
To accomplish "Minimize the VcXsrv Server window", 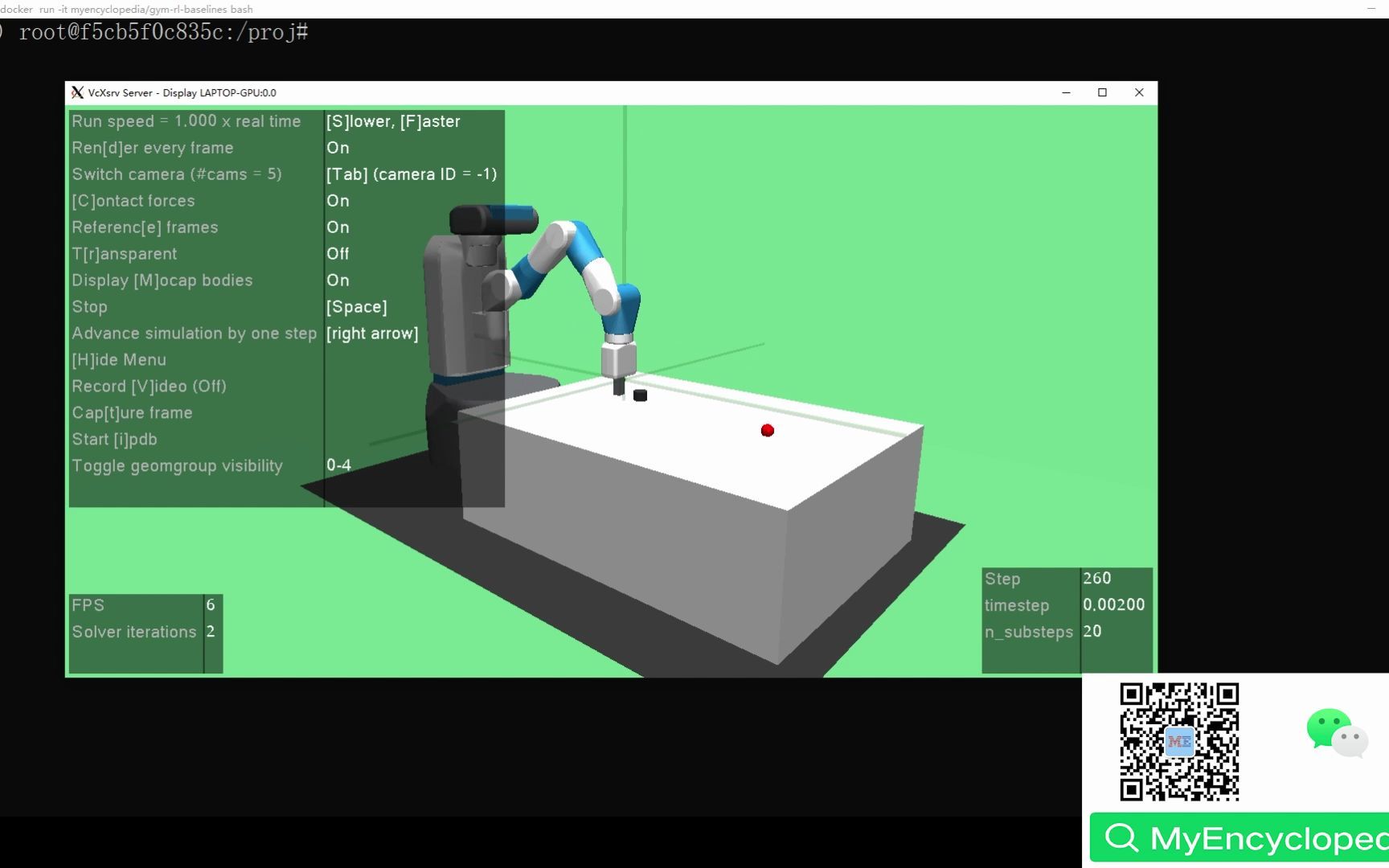I will 1067,92.
